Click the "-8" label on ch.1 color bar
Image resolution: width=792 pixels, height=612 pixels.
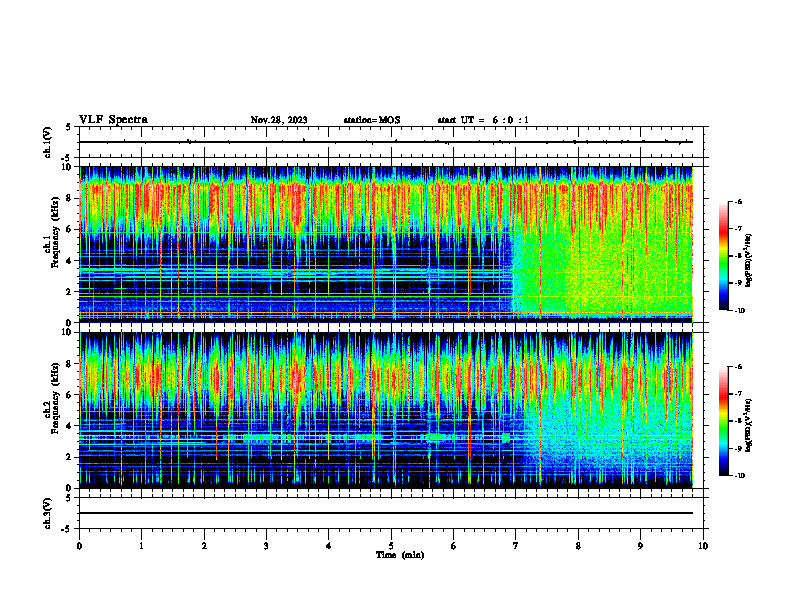click(x=738, y=256)
